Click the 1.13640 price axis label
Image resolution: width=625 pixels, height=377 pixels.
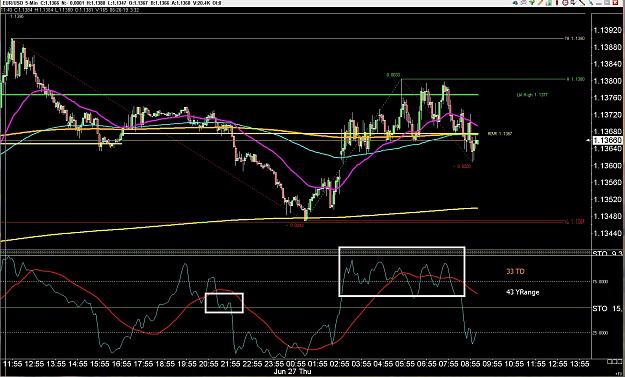pos(607,149)
